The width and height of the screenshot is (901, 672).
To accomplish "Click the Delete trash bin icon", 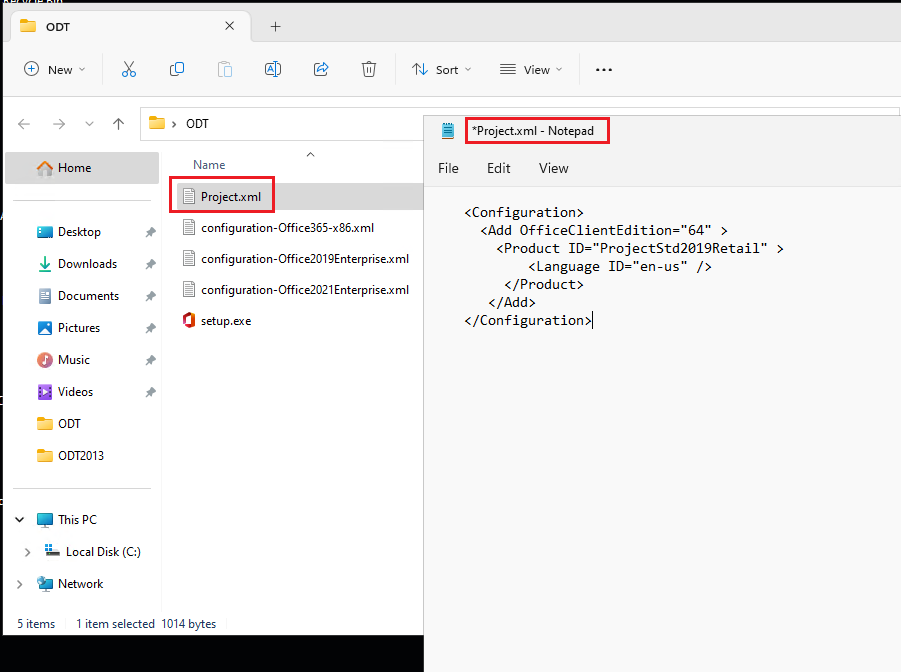I will tap(369, 70).
